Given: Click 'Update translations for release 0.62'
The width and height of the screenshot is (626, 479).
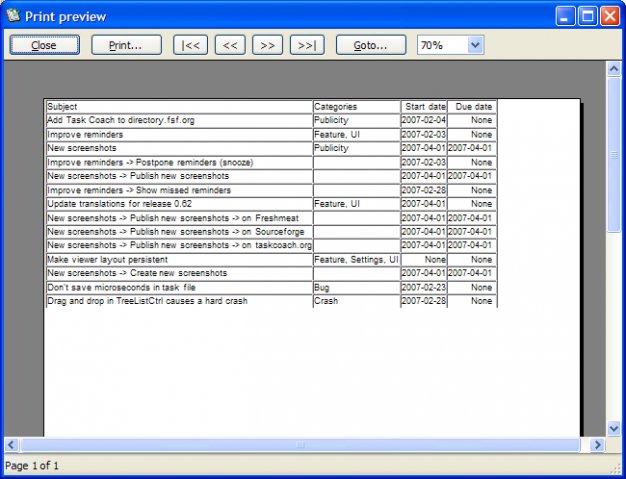Looking at the screenshot, I should coord(179,204).
